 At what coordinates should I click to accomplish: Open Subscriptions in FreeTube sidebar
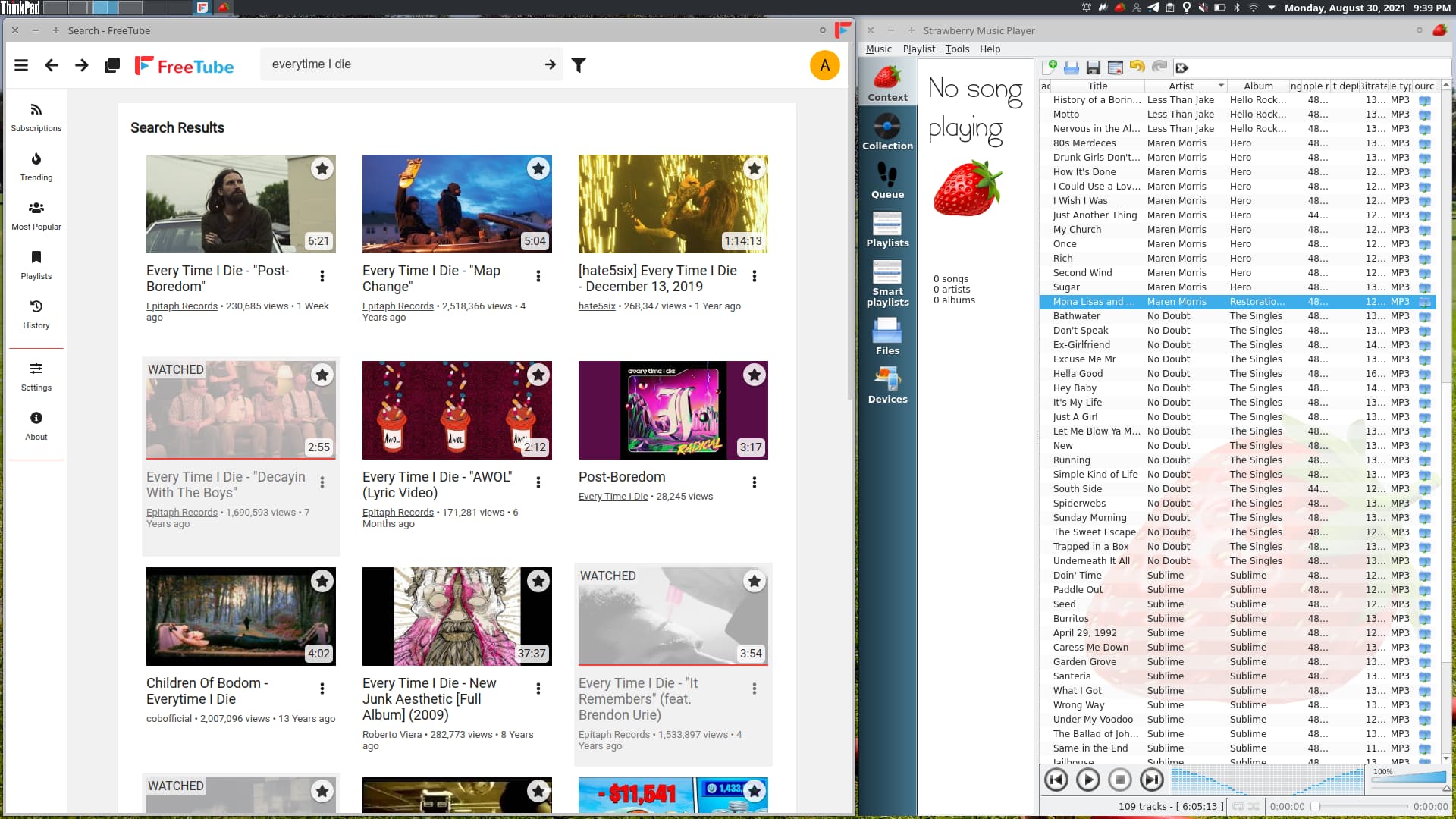36,118
